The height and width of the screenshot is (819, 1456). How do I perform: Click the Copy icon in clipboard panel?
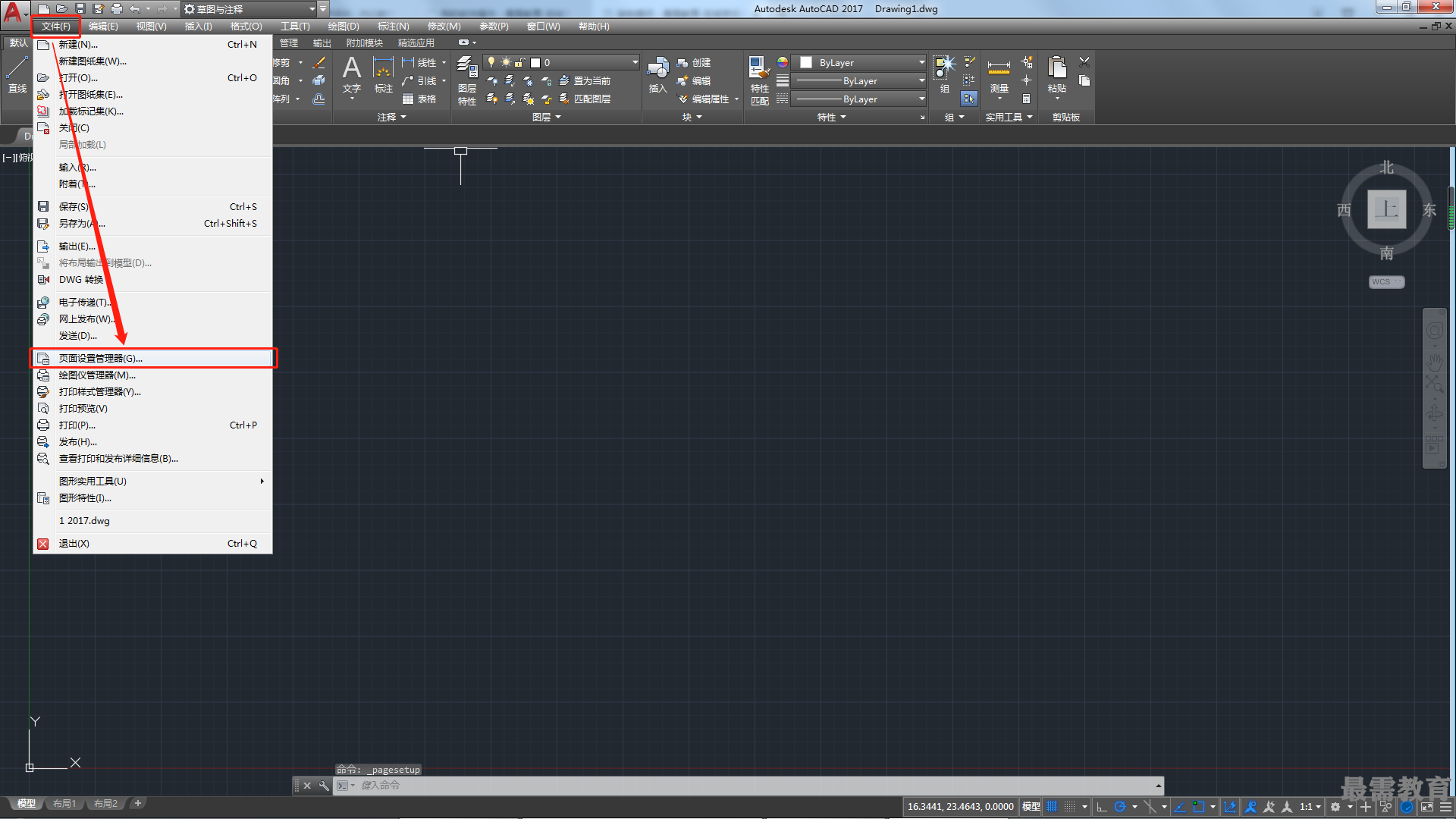click(1084, 80)
